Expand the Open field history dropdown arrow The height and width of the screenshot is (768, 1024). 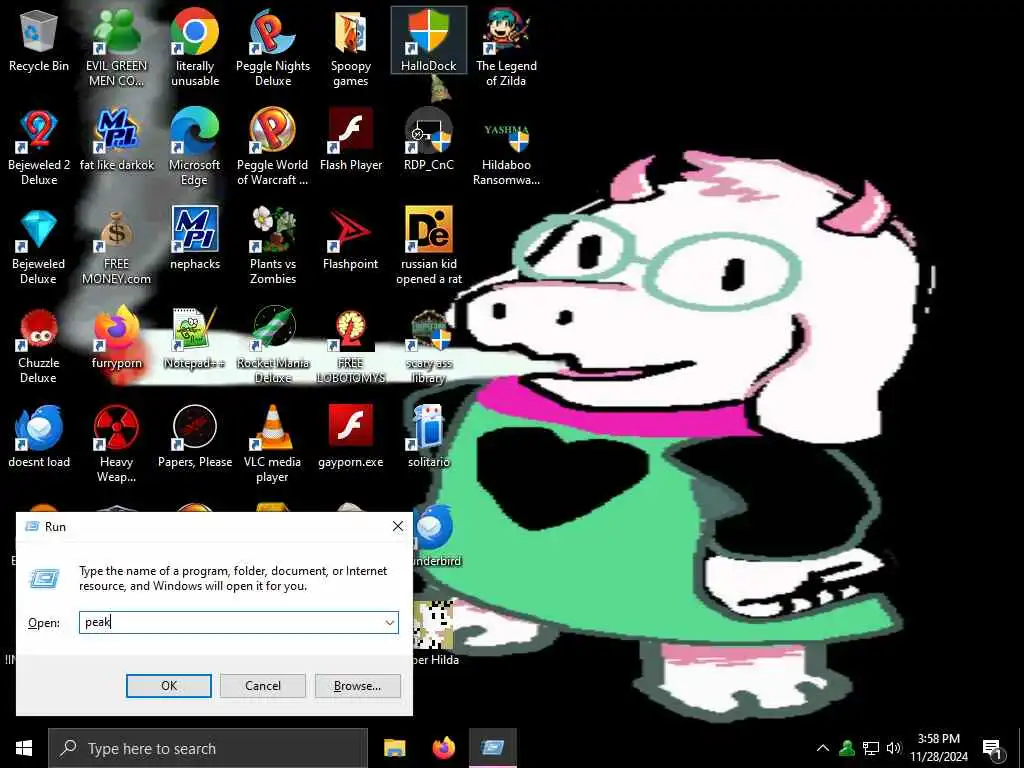point(390,622)
